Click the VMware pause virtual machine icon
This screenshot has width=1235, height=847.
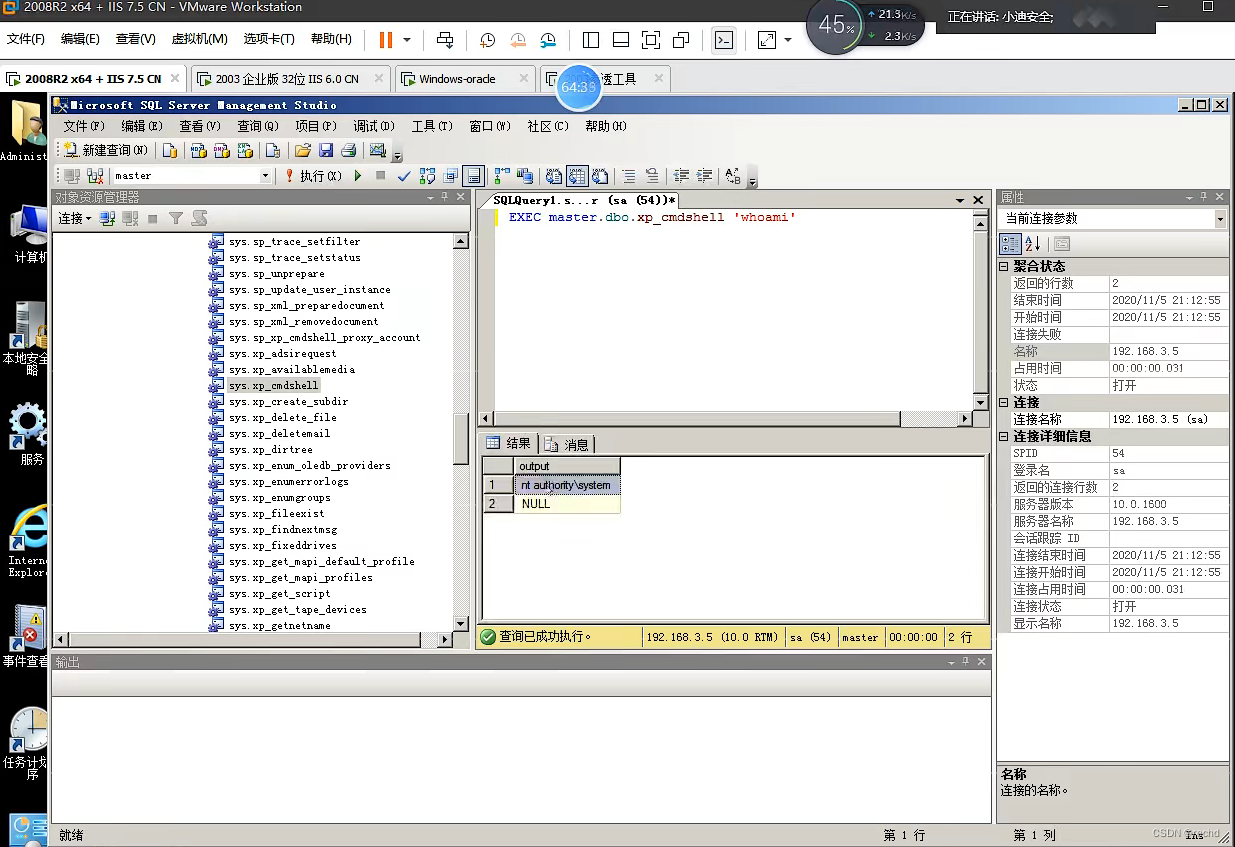pyautogui.click(x=386, y=40)
